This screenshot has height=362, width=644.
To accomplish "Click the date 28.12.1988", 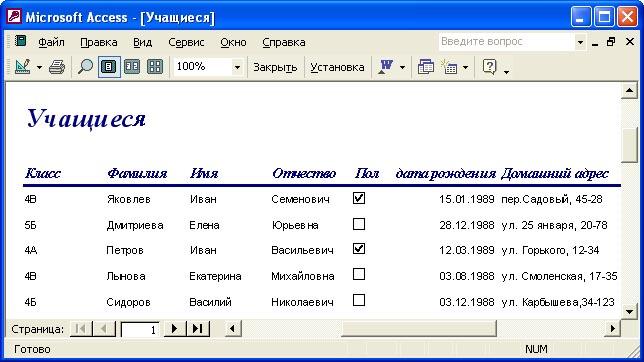I will [467, 225].
